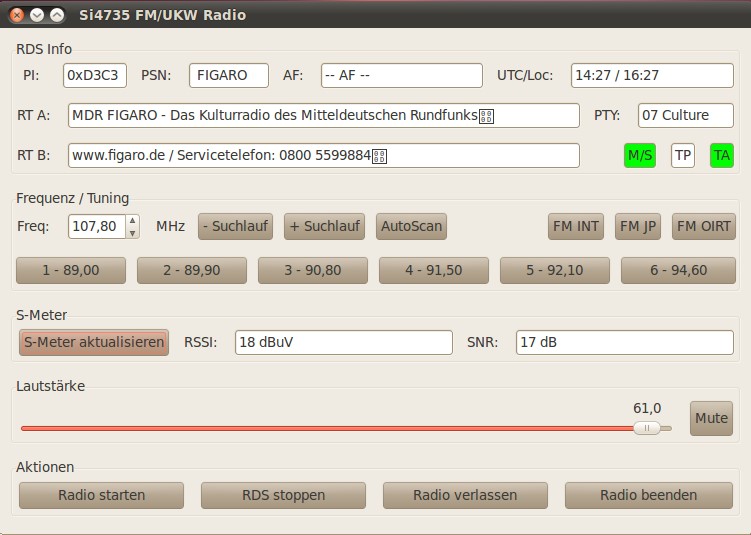Decrease frequency with spinner down arrow
751x535 pixels.
(x=133, y=232)
